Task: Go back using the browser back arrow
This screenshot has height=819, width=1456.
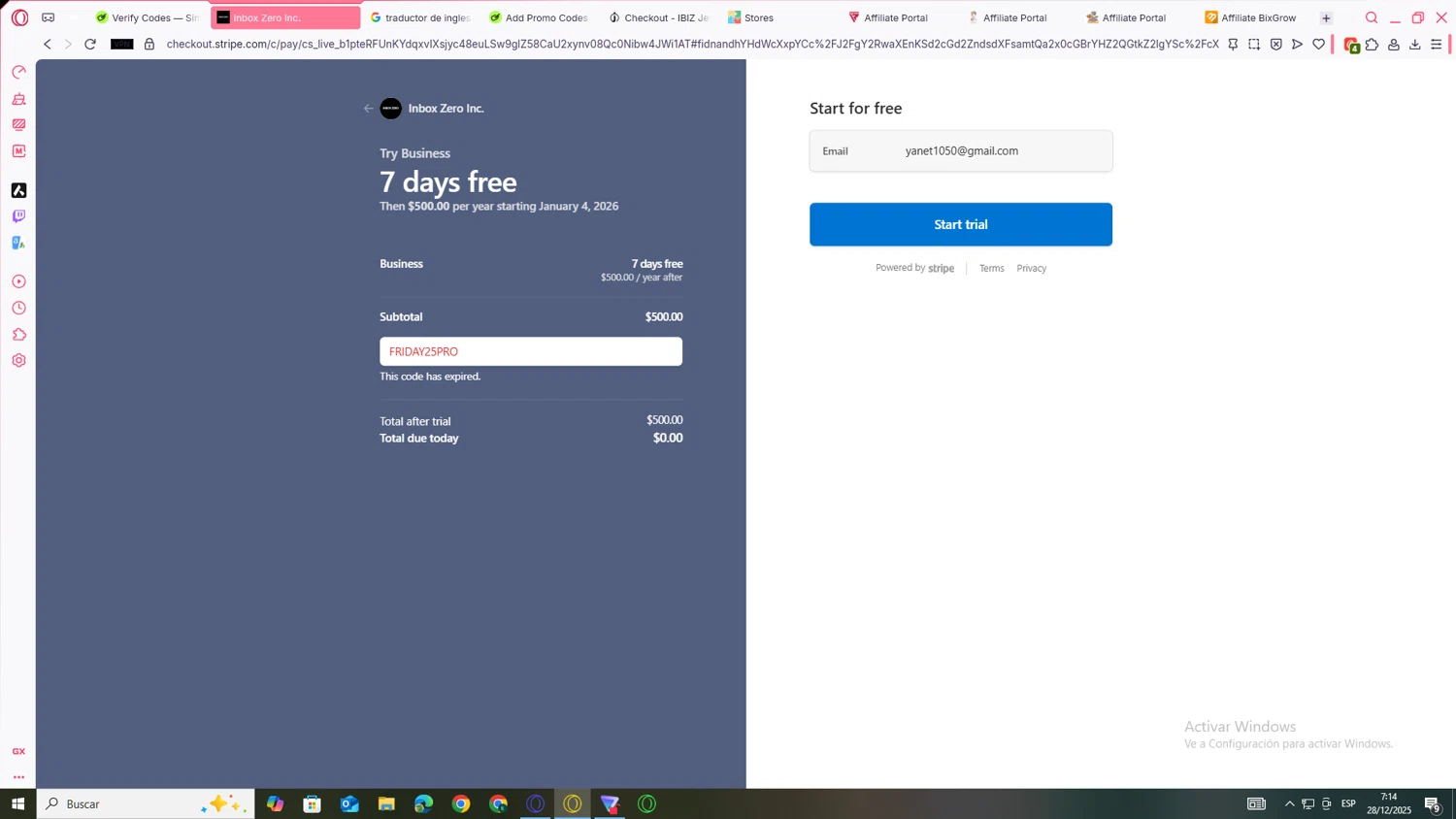Action: 47,44
